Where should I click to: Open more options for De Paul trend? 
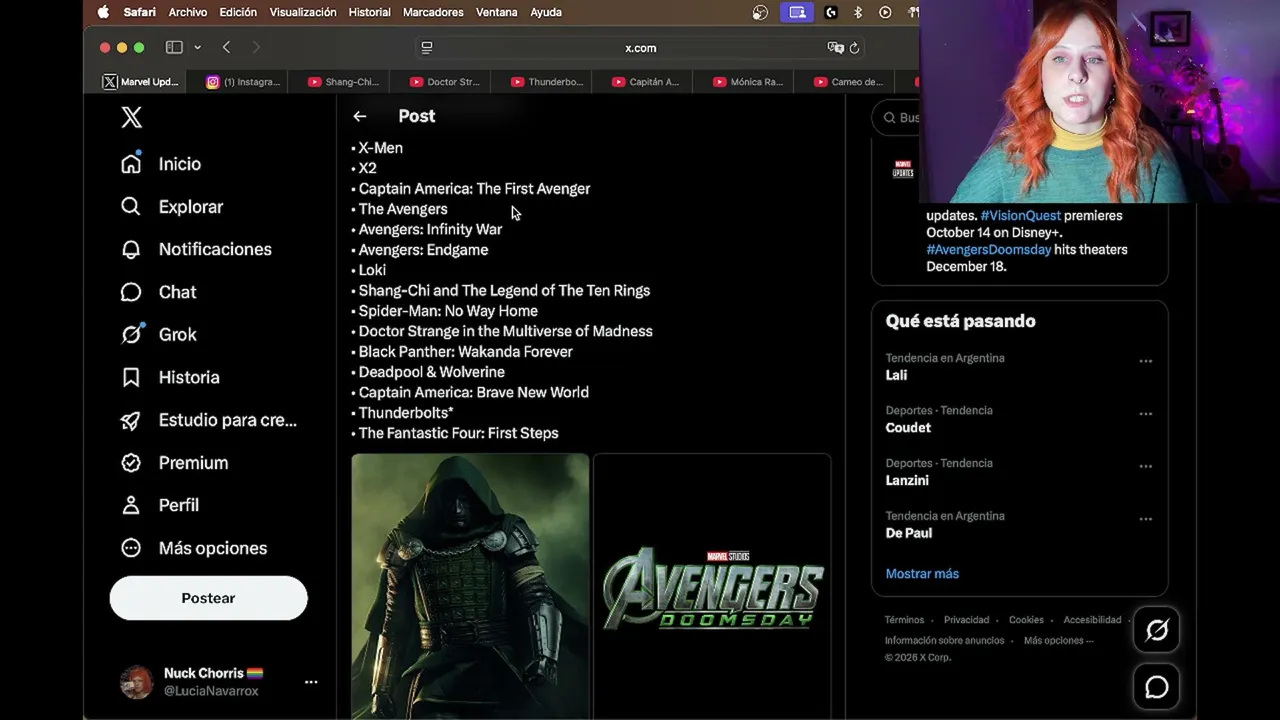click(1146, 519)
